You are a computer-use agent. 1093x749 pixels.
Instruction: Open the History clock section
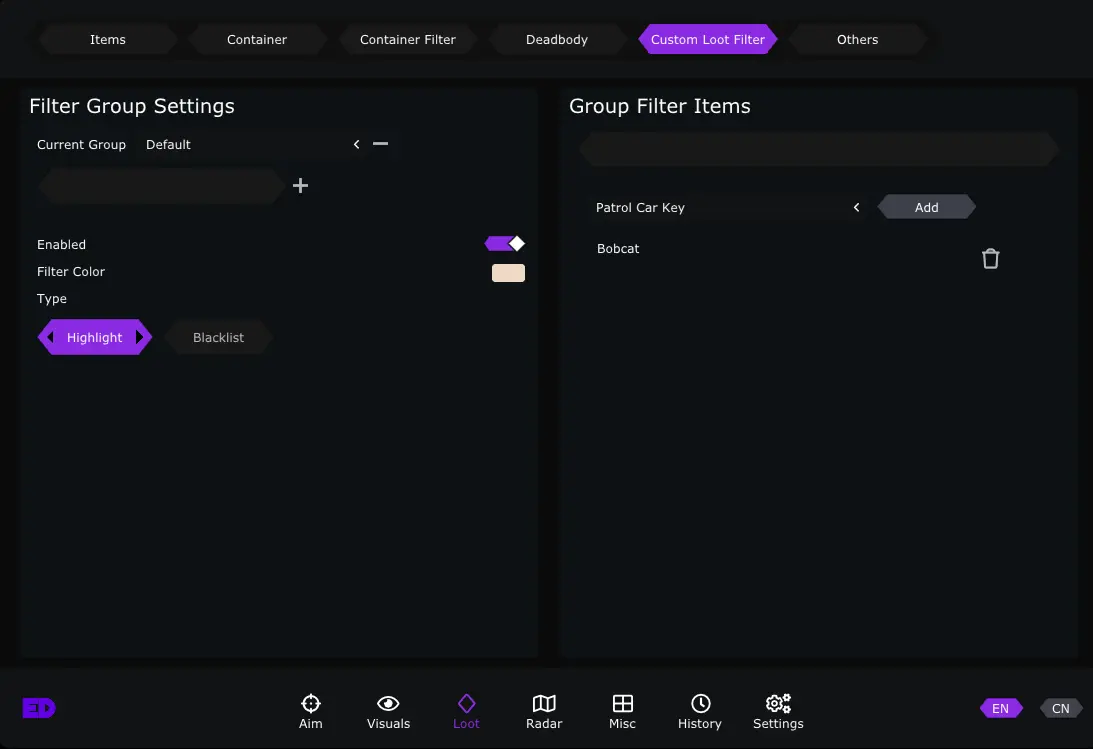click(x=700, y=711)
